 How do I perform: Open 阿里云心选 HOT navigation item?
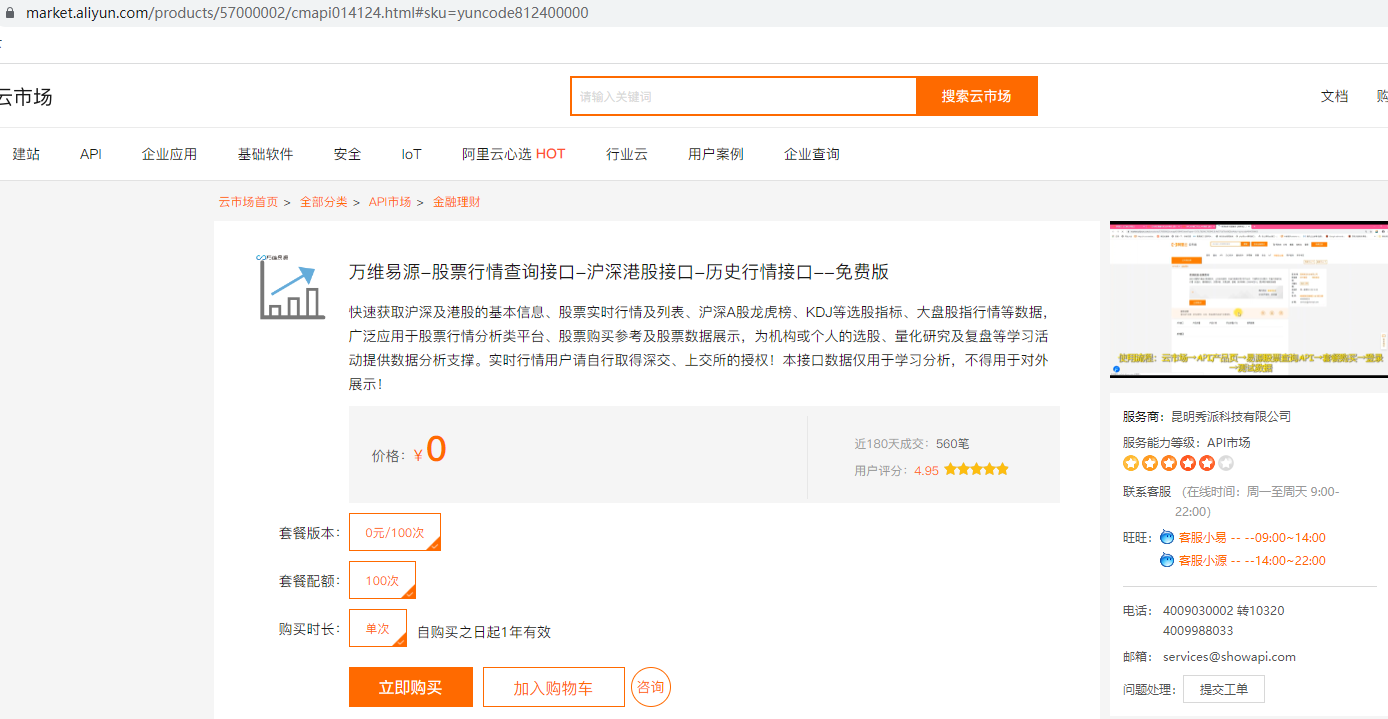[513, 154]
